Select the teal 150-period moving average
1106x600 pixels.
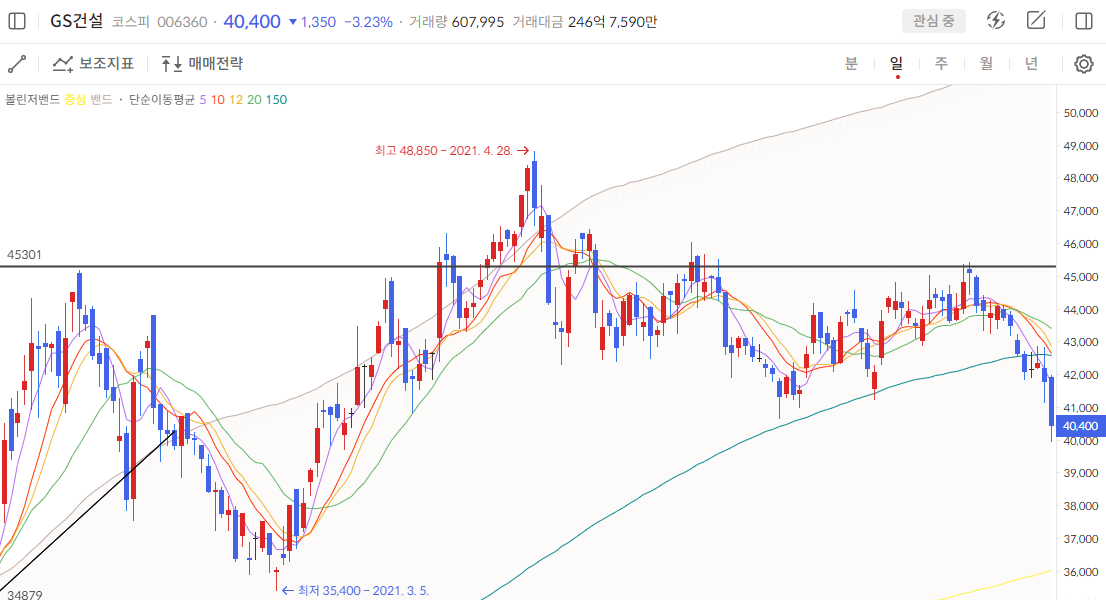(x=276, y=99)
